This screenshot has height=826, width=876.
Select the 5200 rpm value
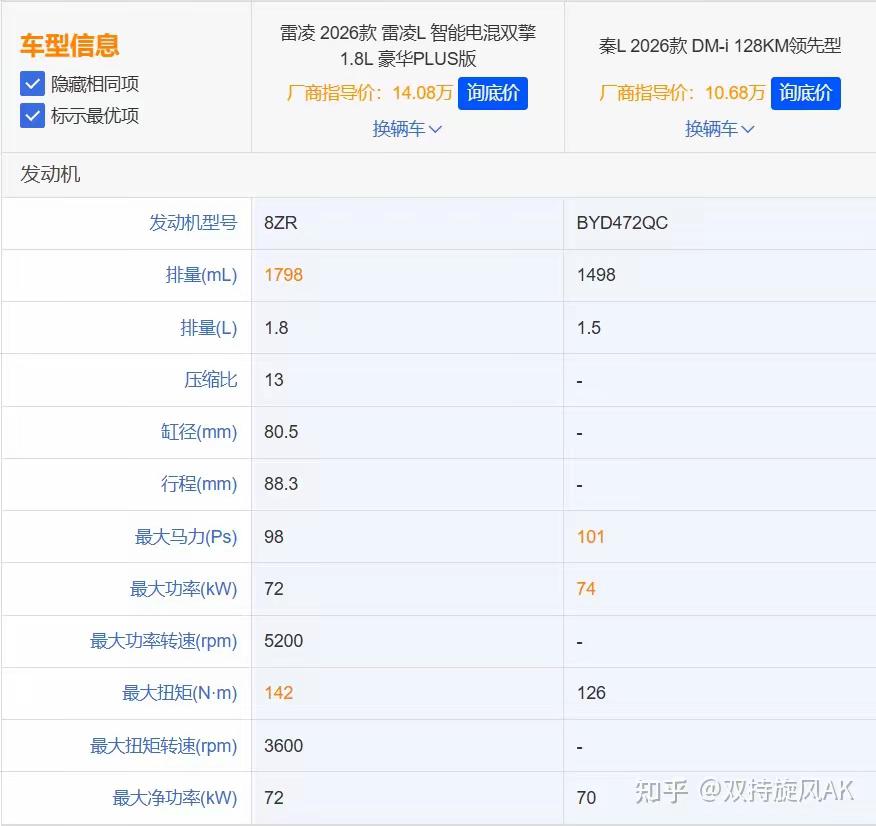283,641
